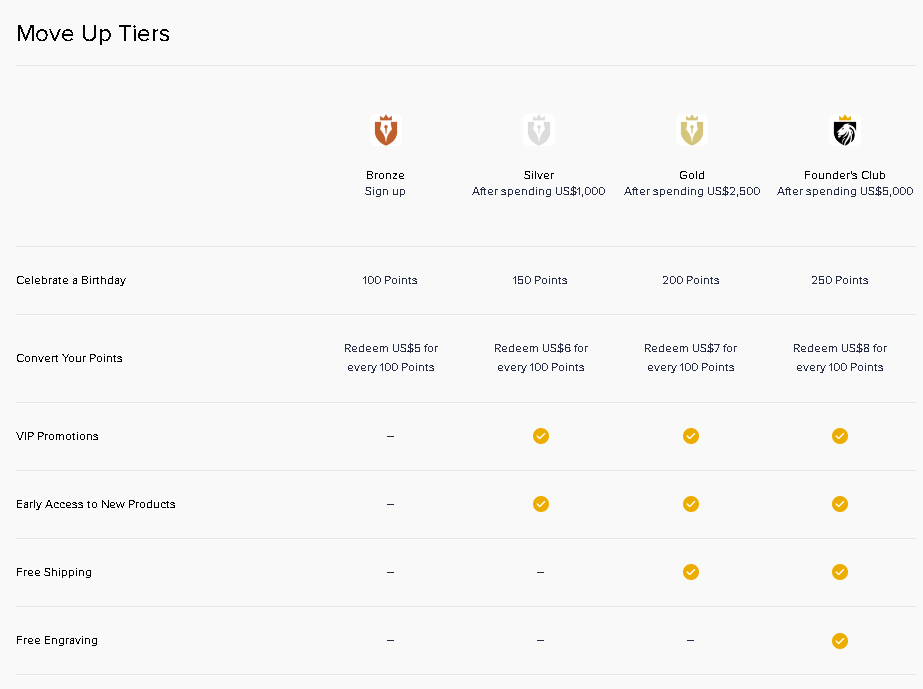
Task: Click the Free Engraving row label
Action: pos(57,640)
